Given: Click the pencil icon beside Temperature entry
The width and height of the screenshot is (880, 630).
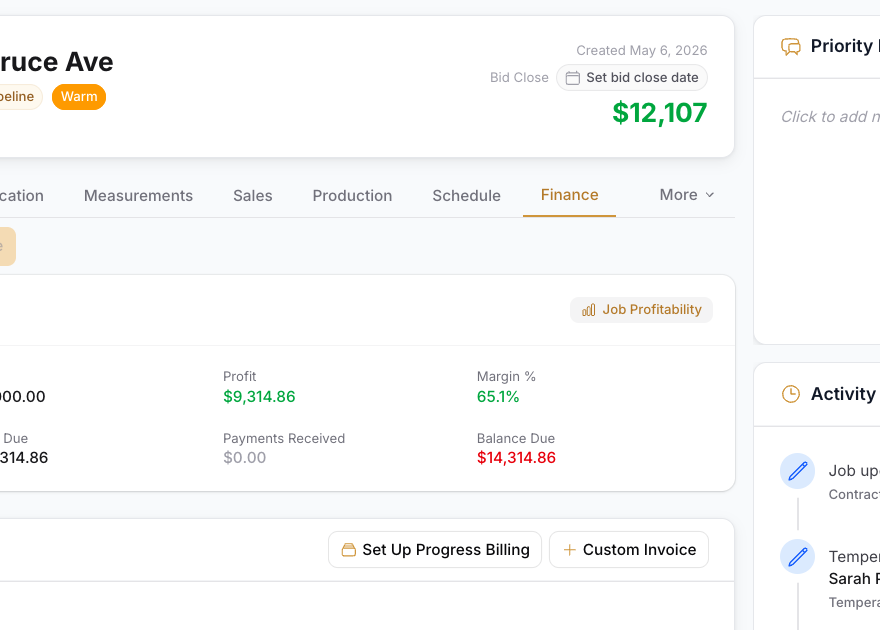Looking at the screenshot, I should pos(798,557).
